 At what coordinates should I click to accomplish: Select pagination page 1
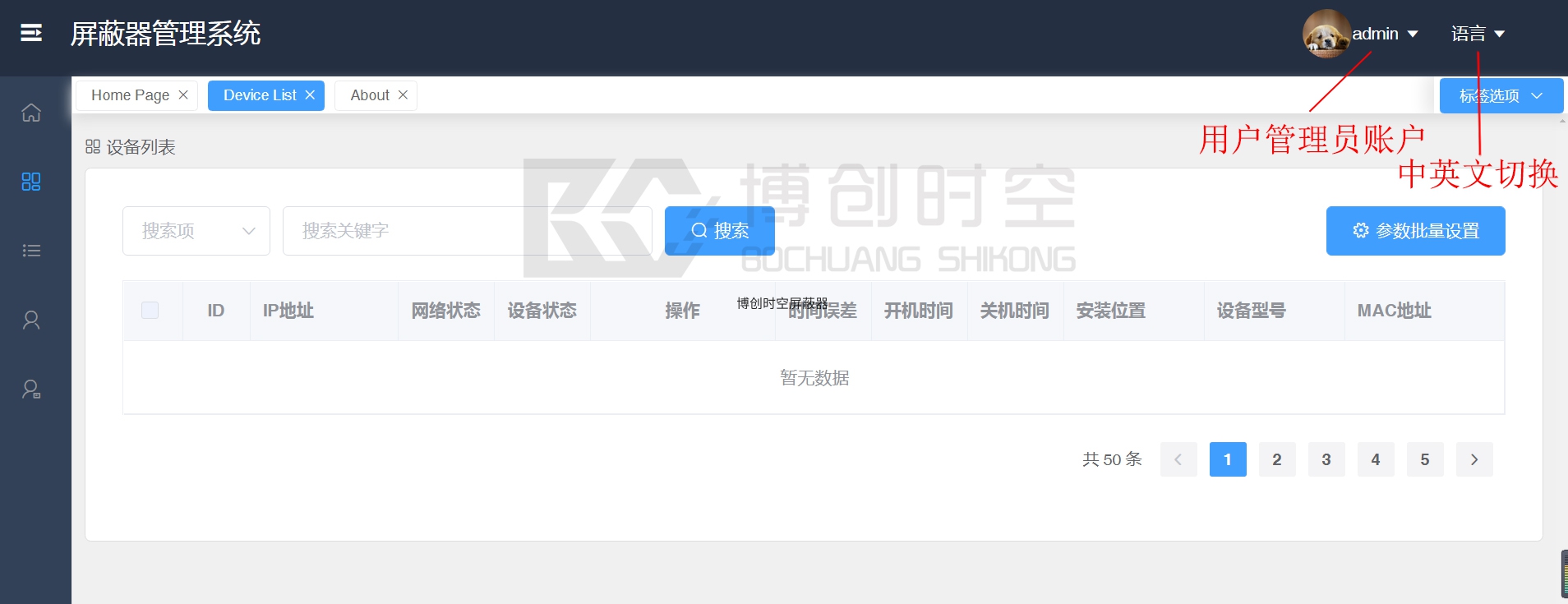point(1228,459)
